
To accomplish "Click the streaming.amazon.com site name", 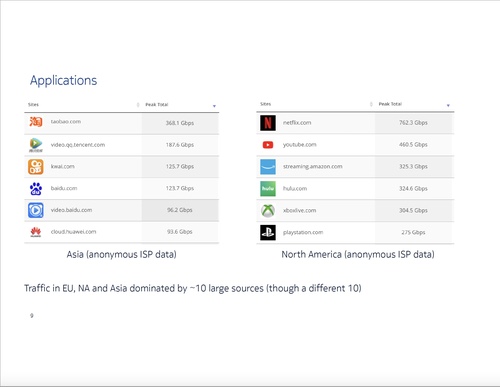I will tap(313, 166).
